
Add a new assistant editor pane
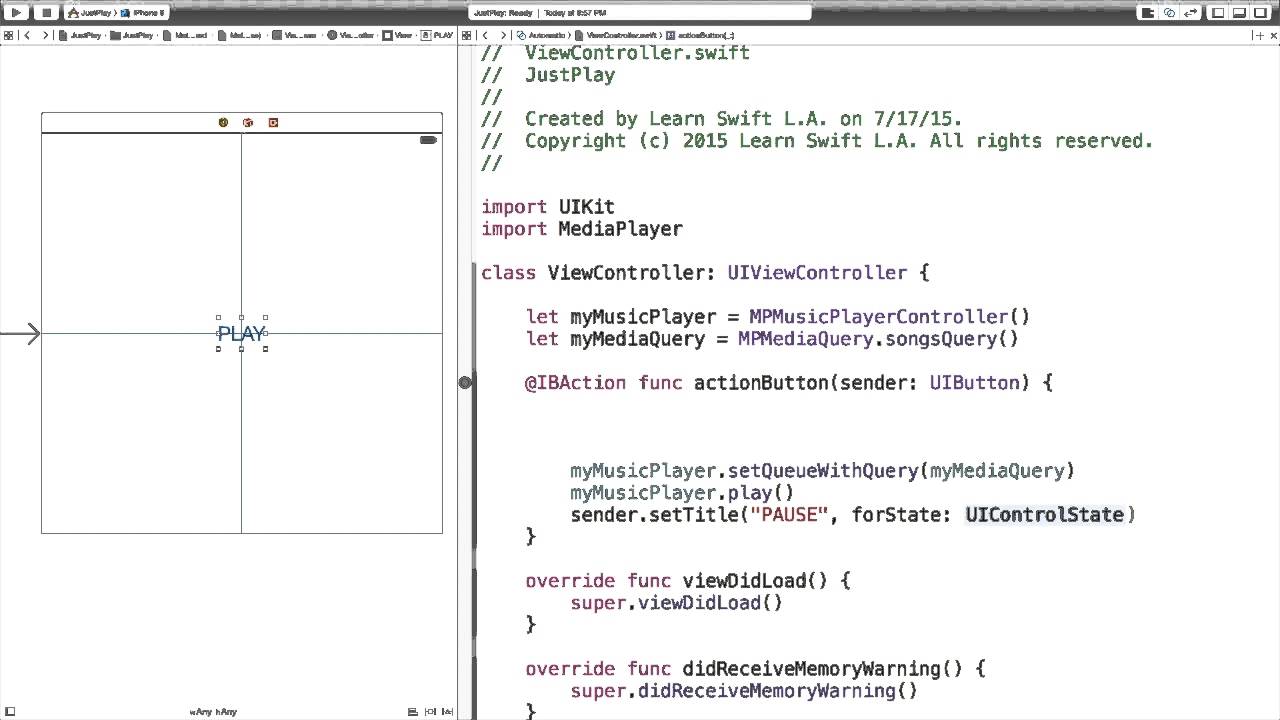[1258, 35]
